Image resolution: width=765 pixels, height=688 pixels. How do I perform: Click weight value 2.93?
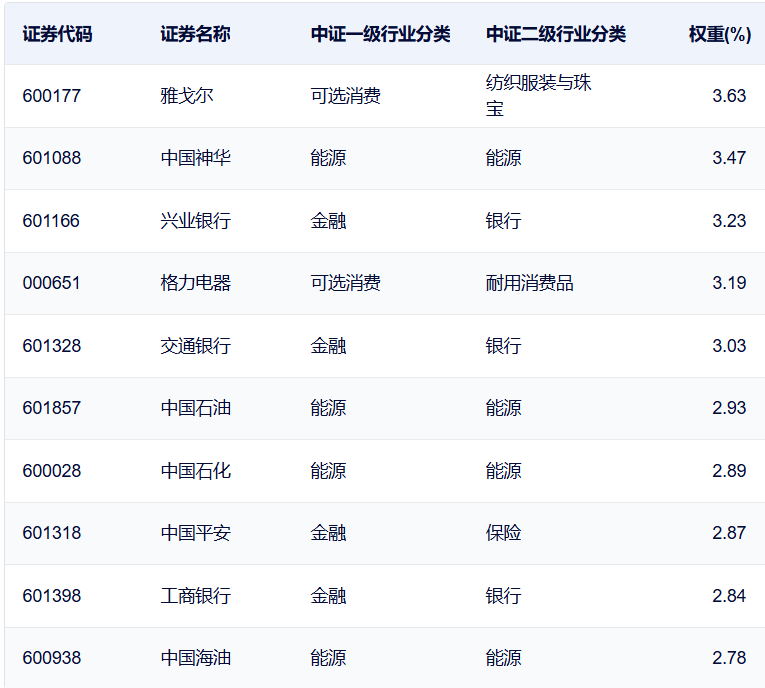(x=729, y=408)
